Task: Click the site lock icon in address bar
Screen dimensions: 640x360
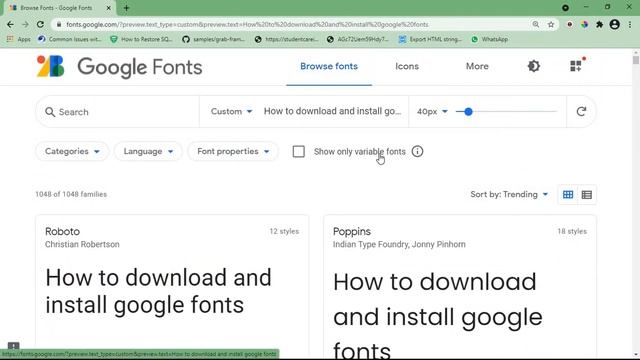Action: pyautogui.click(x=59, y=24)
